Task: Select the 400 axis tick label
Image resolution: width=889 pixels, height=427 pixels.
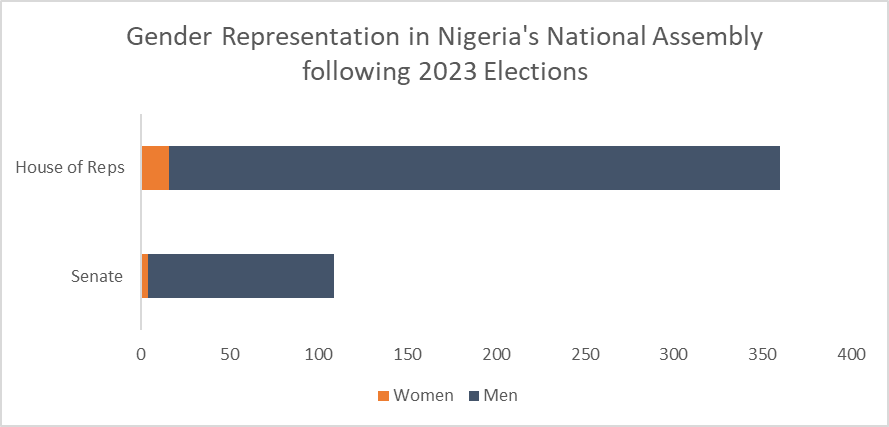Action: click(851, 353)
